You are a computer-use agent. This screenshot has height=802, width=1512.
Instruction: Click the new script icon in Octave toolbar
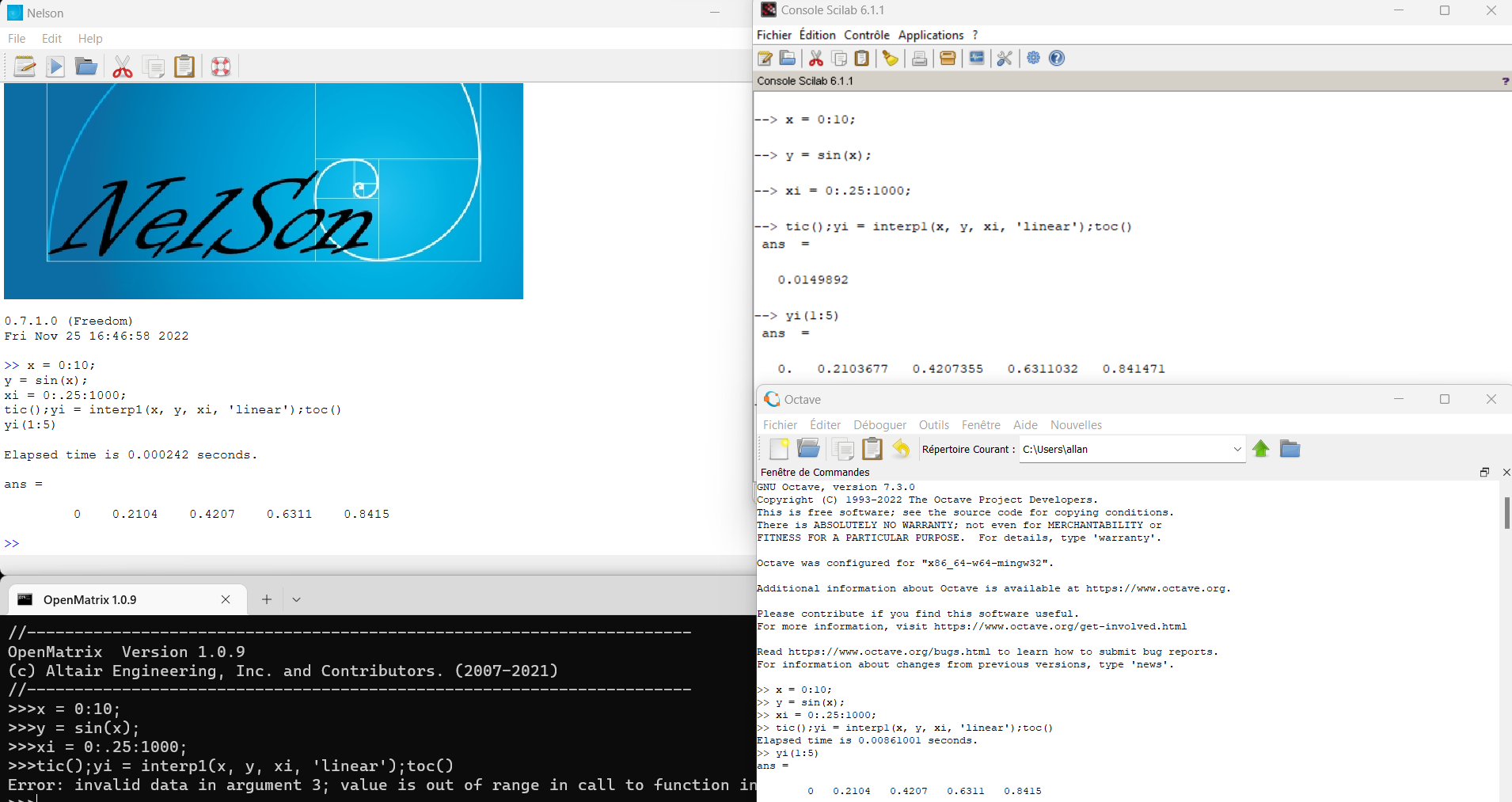point(779,449)
